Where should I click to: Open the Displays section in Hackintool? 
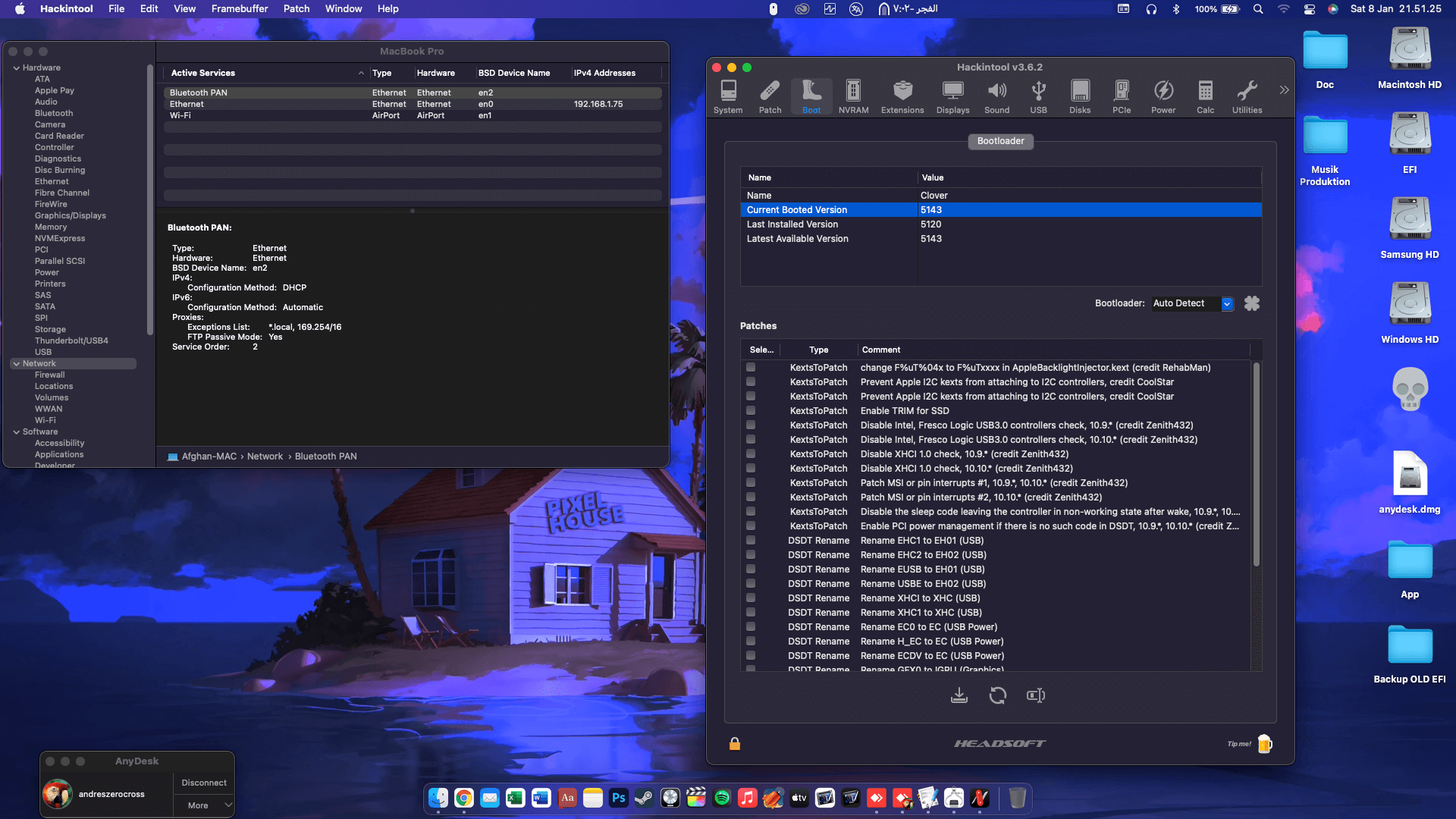tap(952, 95)
